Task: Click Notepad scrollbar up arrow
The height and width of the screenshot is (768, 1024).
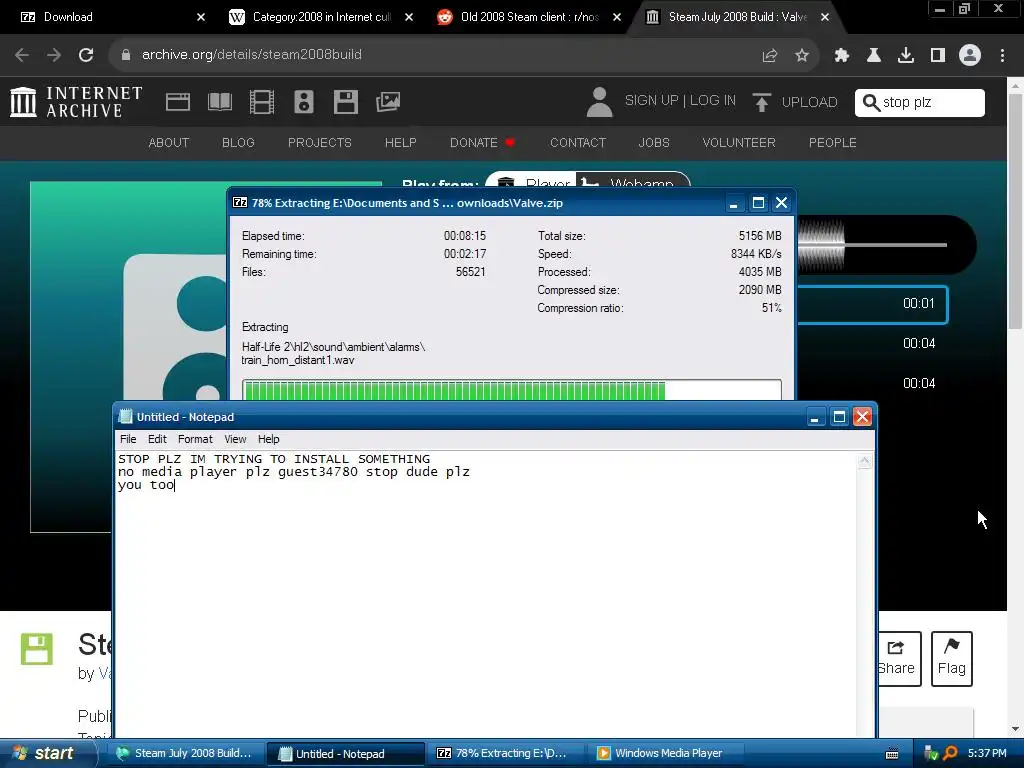Action: click(x=865, y=462)
